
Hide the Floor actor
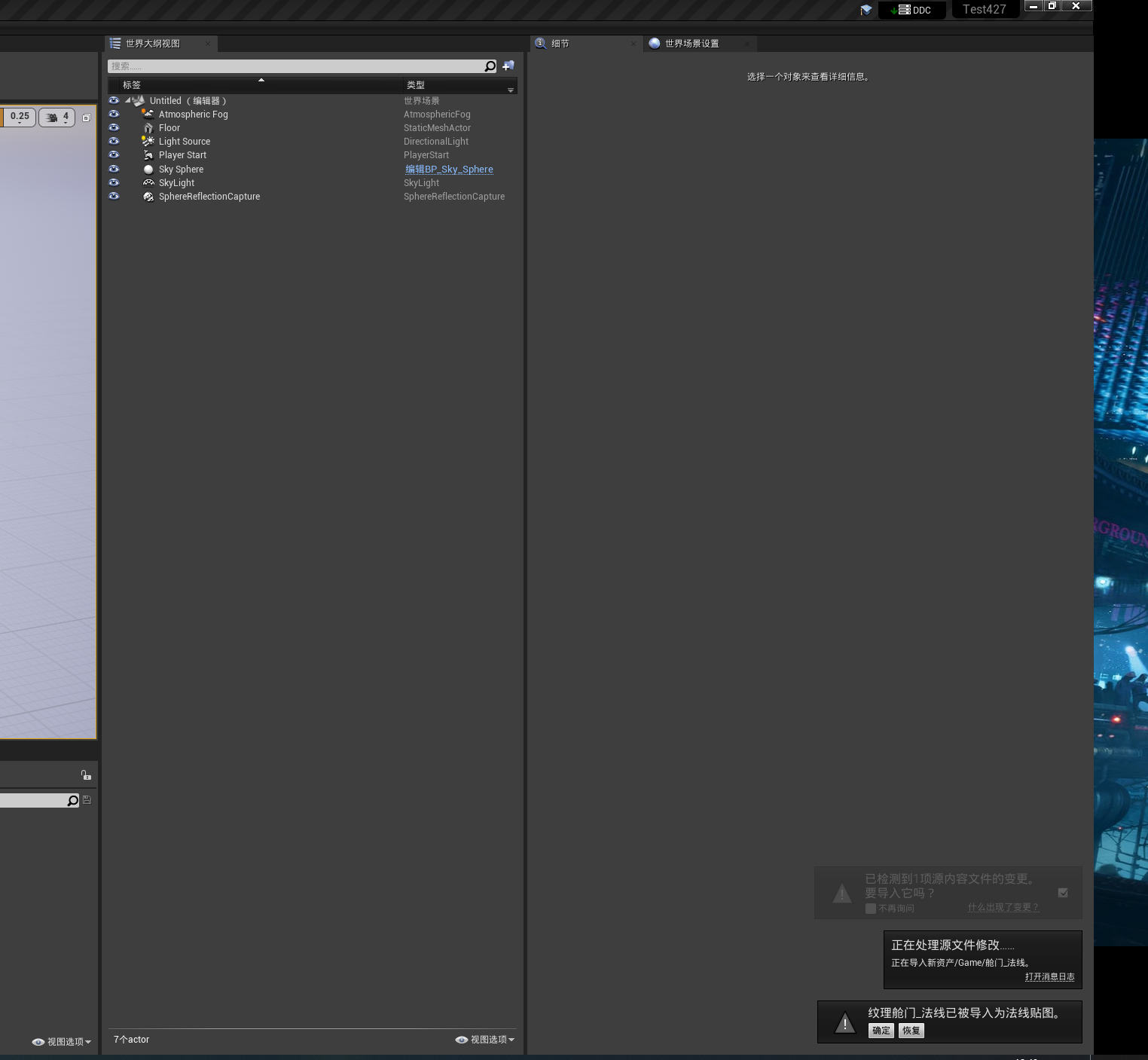[114, 127]
